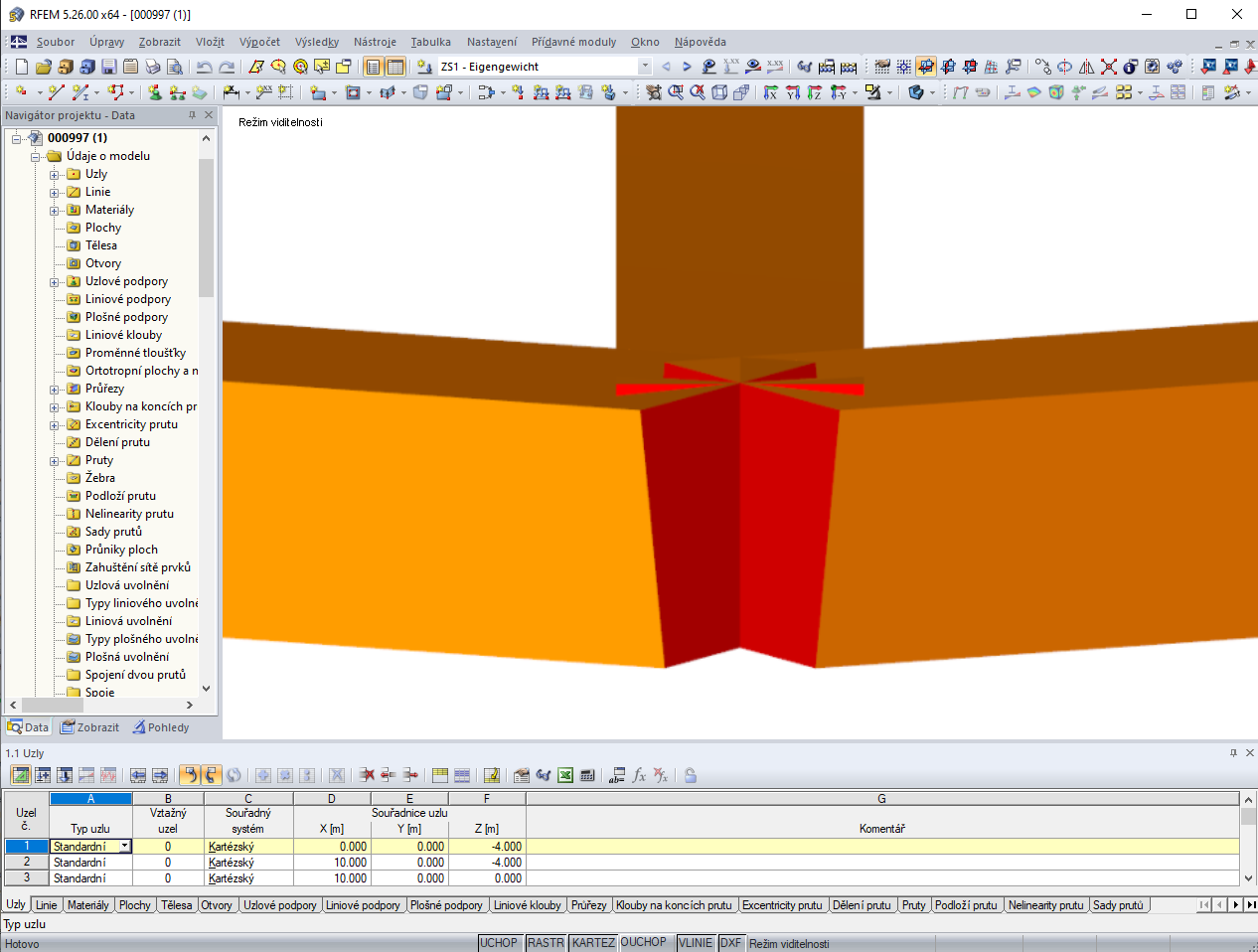Select Nelinearity prutu in the navigator tree
The width and height of the screenshot is (1258, 952).
(x=129, y=514)
